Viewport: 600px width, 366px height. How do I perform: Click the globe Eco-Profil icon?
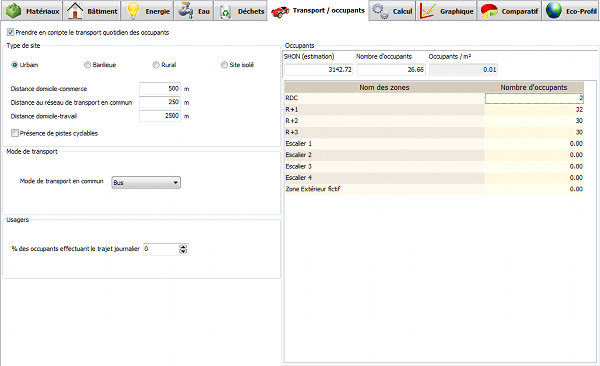click(554, 11)
